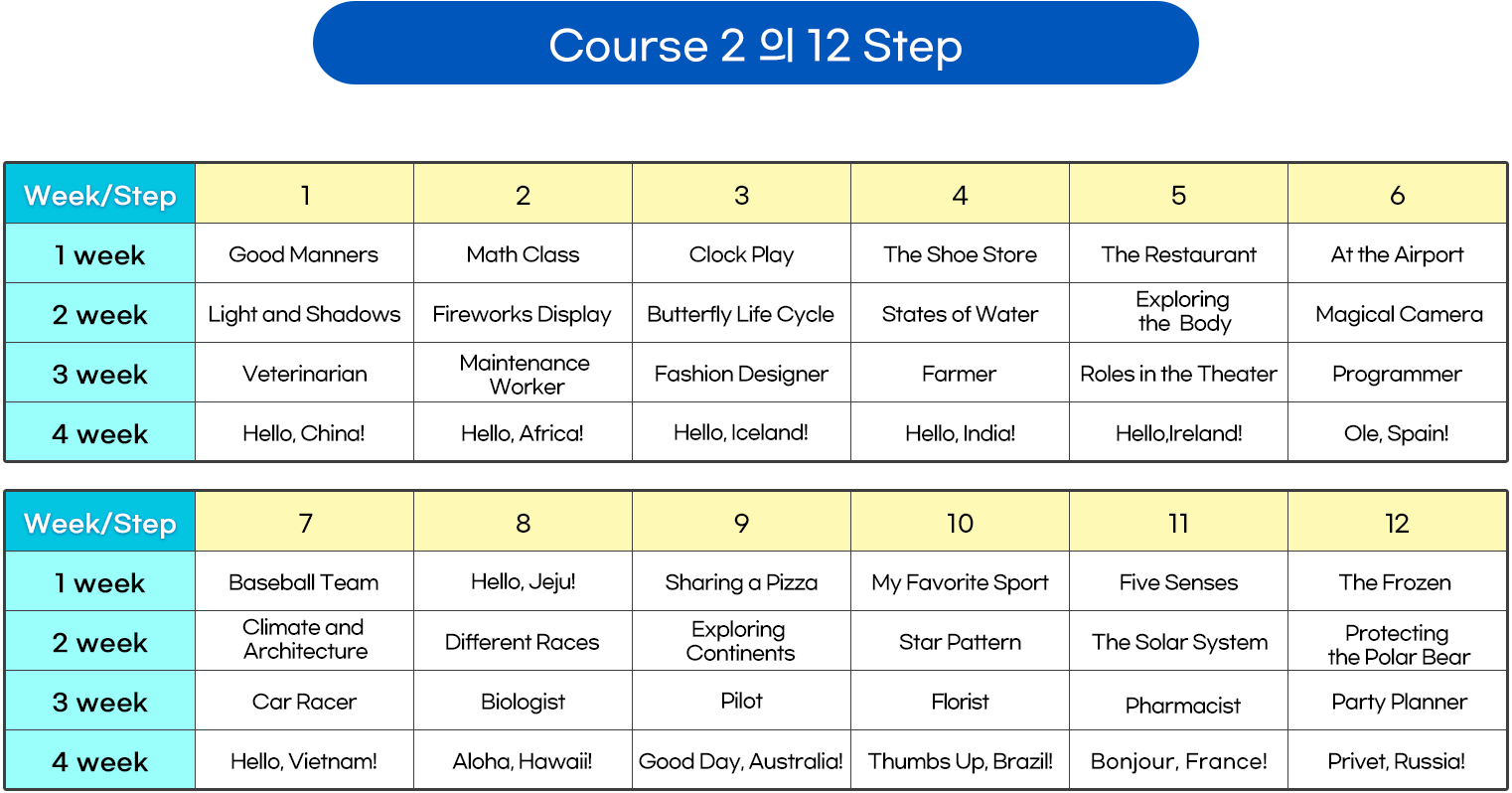Click the Course 2 12 Step banner
Screen dimensions: 1512x793
pyautogui.click(x=755, y=45)
